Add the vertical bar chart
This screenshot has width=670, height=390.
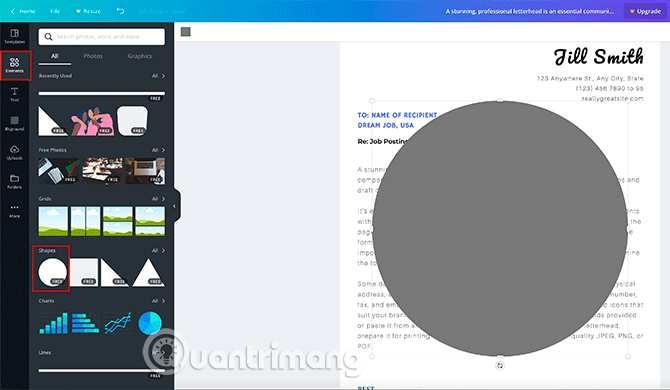(x=53, y=323)
